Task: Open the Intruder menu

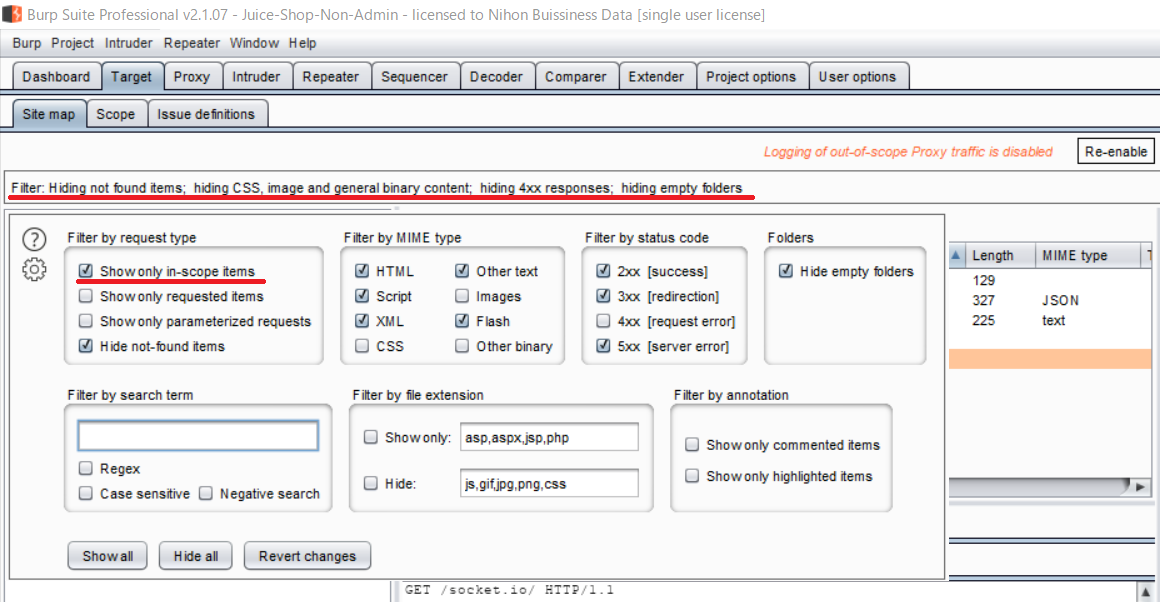Action: [128, 43]
